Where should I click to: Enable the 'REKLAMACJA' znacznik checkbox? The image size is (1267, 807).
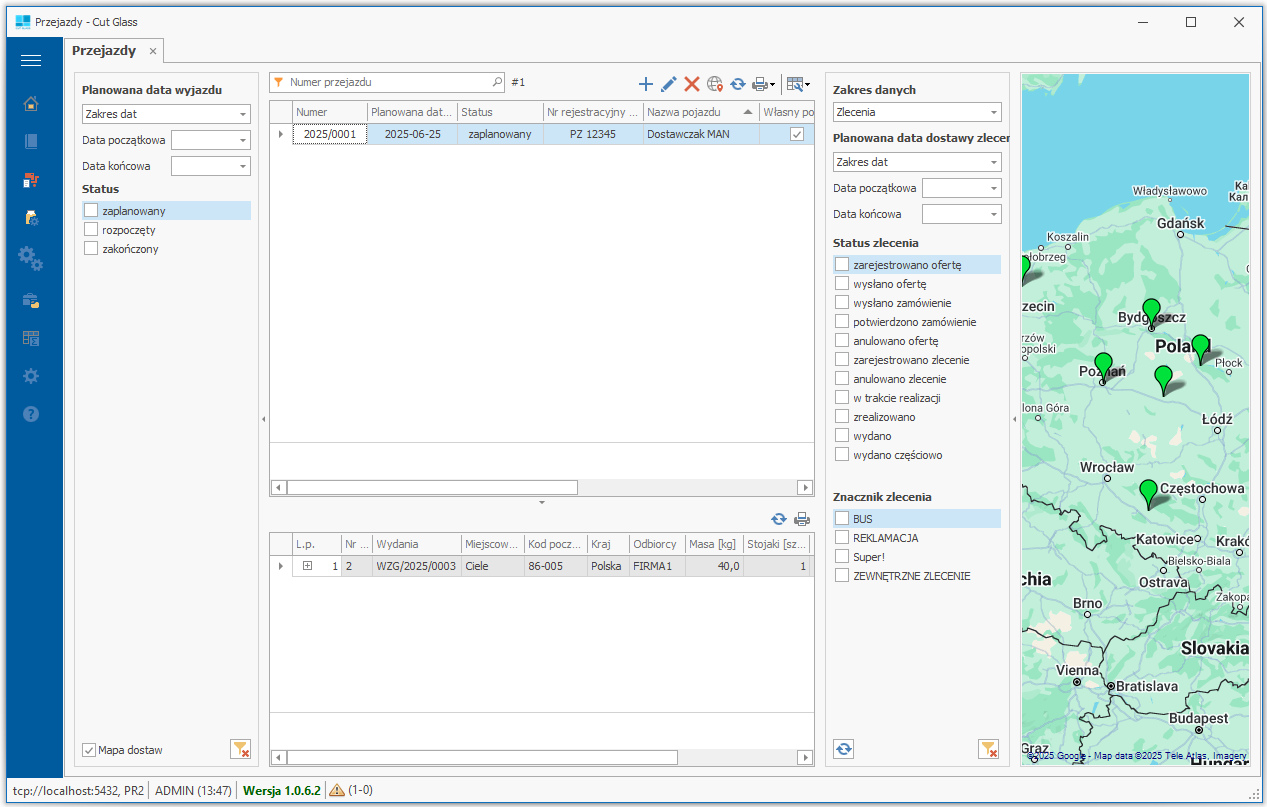842,538
